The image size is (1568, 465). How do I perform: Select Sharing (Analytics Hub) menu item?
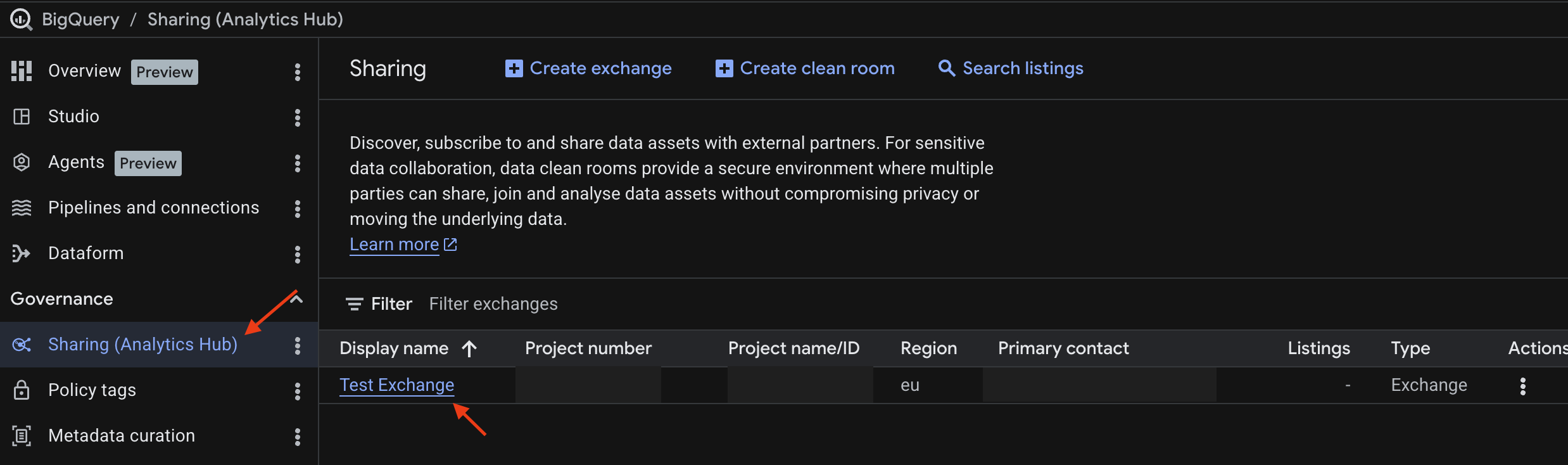(x=143, y=345)
